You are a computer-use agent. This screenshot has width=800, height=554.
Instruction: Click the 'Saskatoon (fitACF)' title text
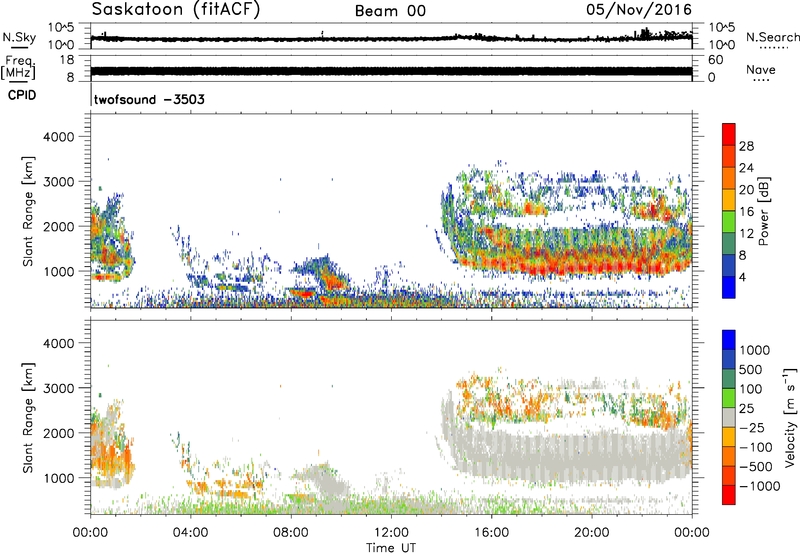(176, 10)
